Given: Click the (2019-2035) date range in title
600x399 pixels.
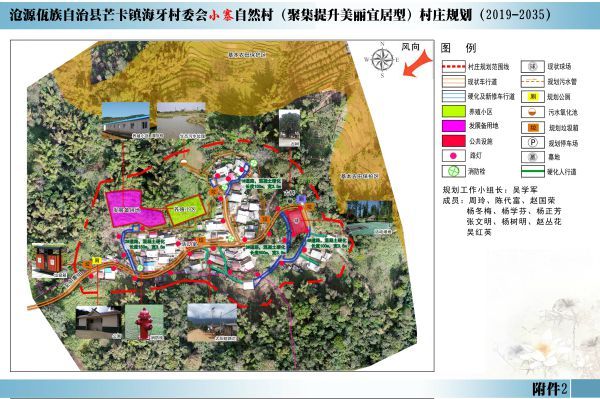Looking at the screenshot, I should [x=515, y=15].
